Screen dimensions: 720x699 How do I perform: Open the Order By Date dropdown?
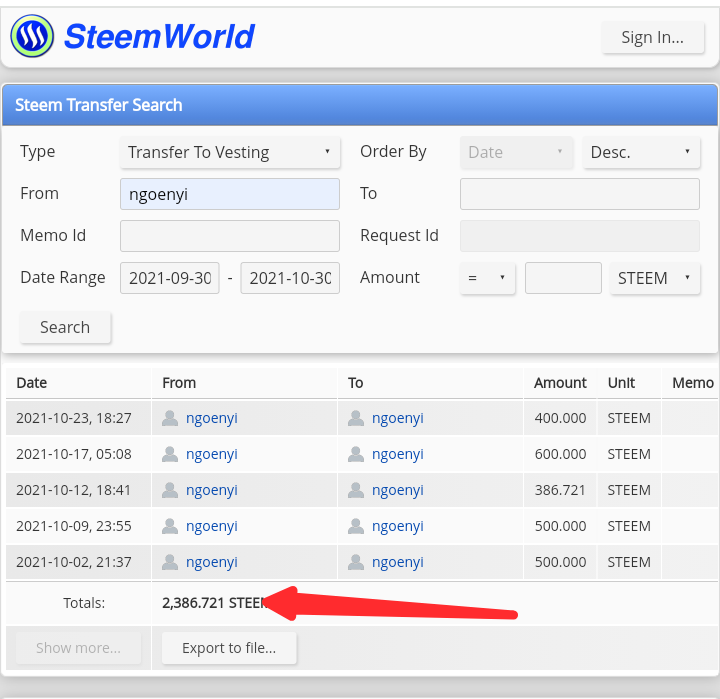click(516, 152)
